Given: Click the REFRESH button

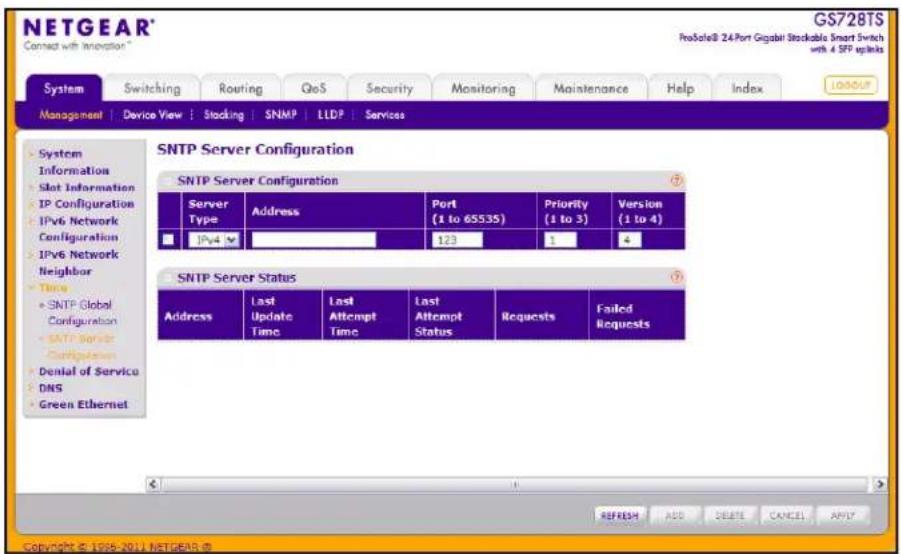Looking at the screenshot, I should point(619,515).
